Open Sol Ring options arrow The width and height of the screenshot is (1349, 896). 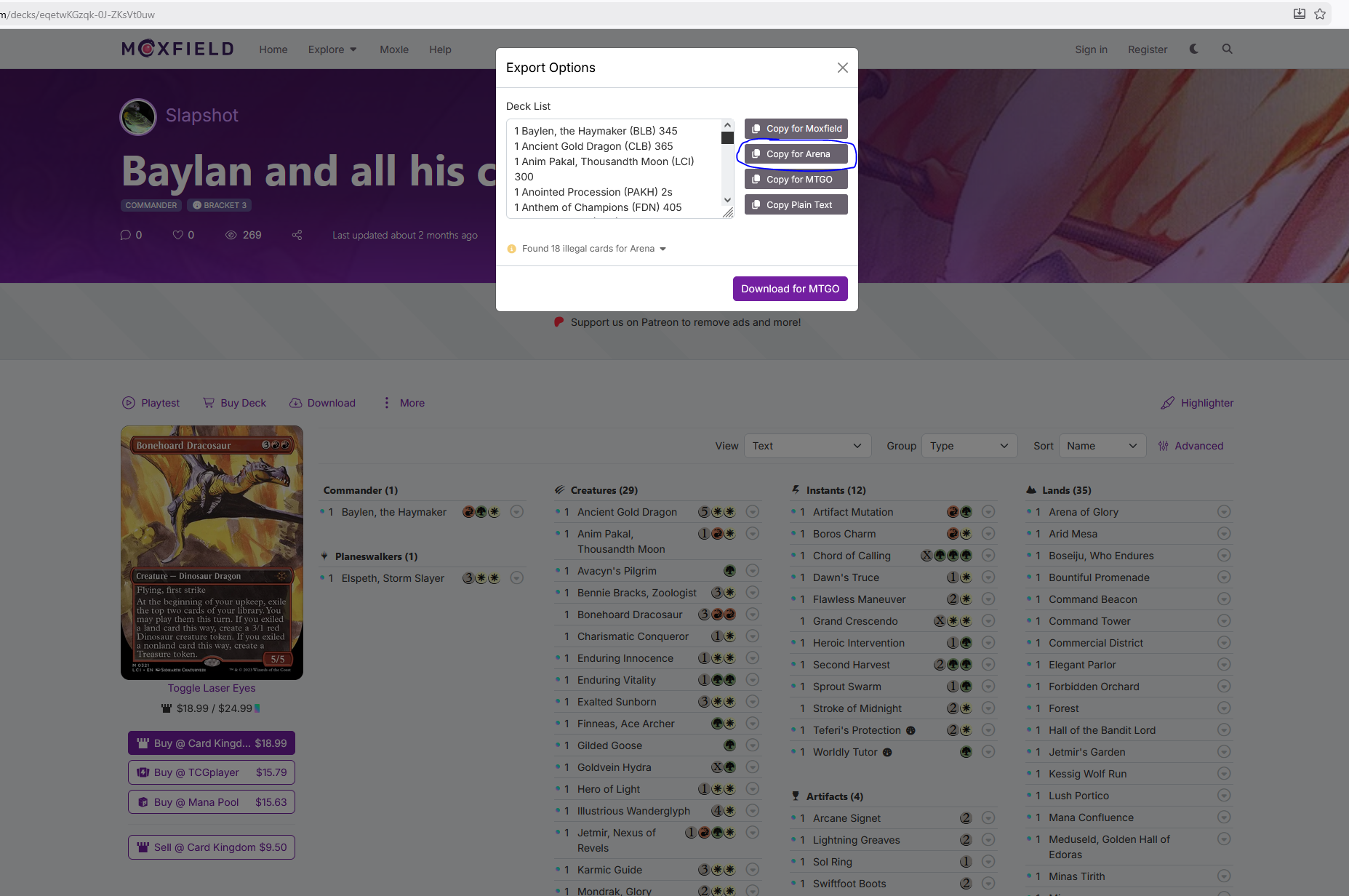pos(988,862)
